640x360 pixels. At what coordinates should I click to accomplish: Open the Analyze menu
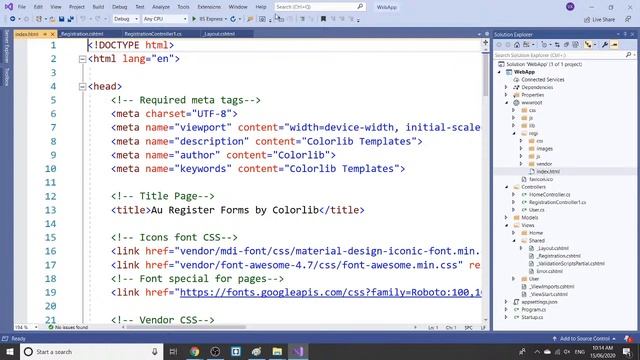point(161,7)
